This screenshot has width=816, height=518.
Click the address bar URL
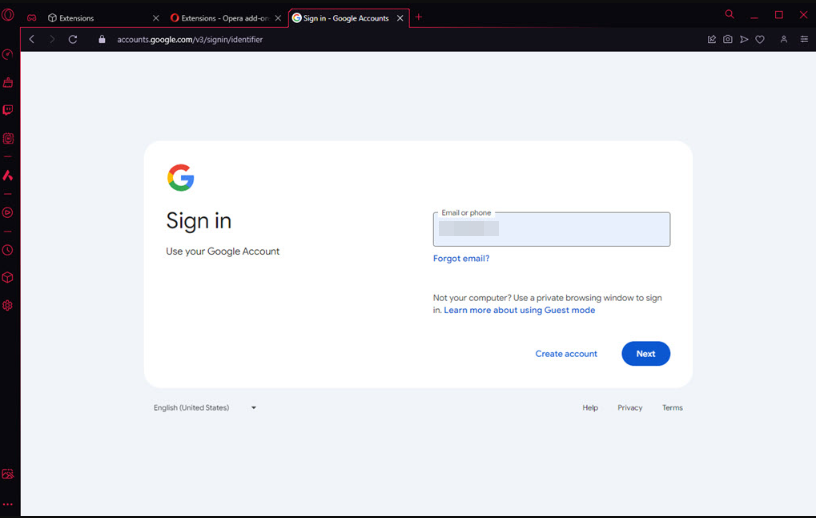point(190,40)
